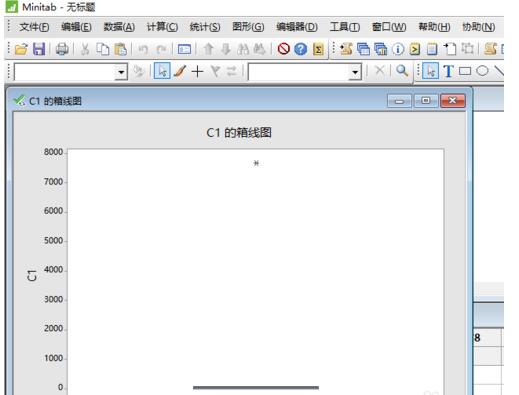This screenshot has height=395, width=519.
Task: Open StatGuide sigma icon
Action: point(318,49)
